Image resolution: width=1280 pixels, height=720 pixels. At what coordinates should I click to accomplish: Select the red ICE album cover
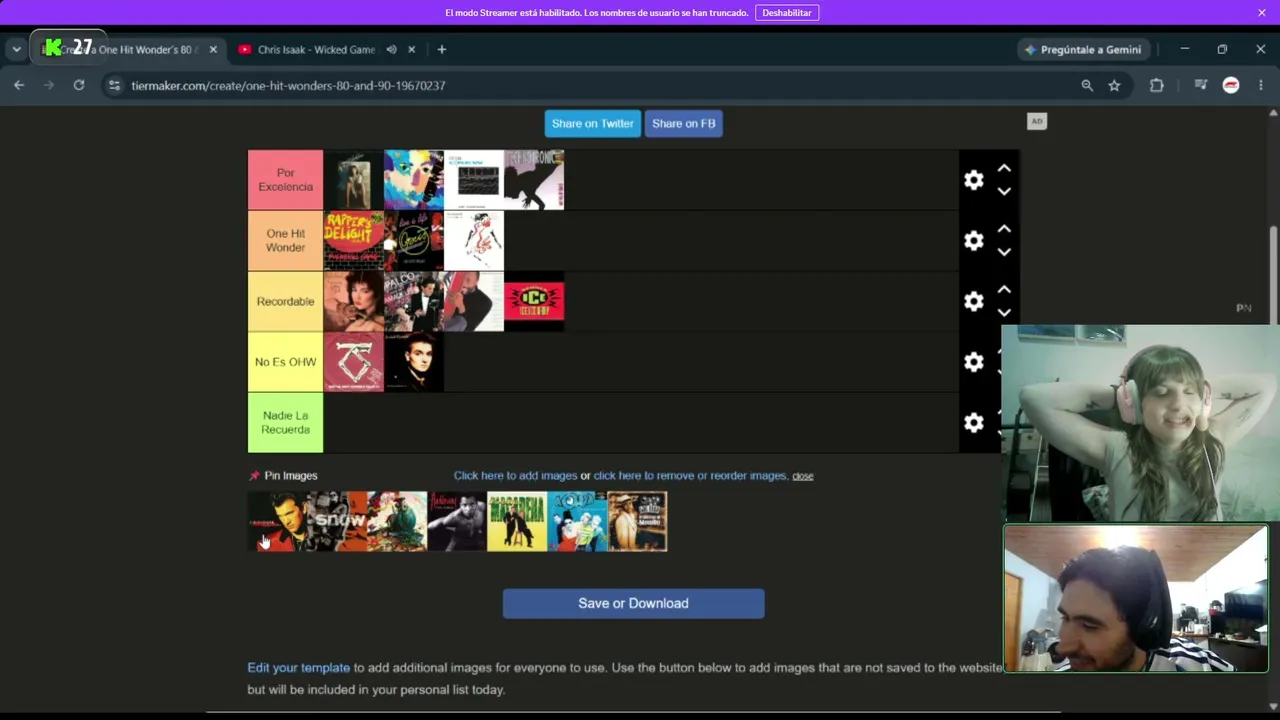[534, 301]
